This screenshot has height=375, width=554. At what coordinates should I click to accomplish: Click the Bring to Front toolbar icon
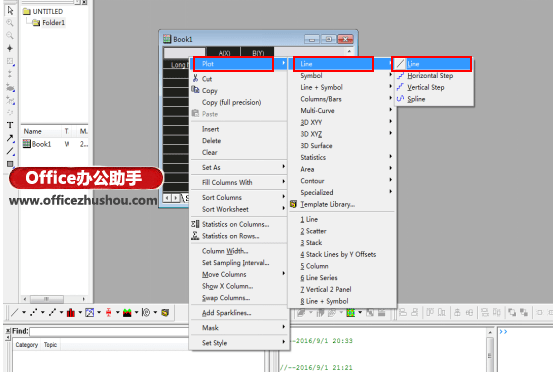pyautogui.click(x=512, y=312)
